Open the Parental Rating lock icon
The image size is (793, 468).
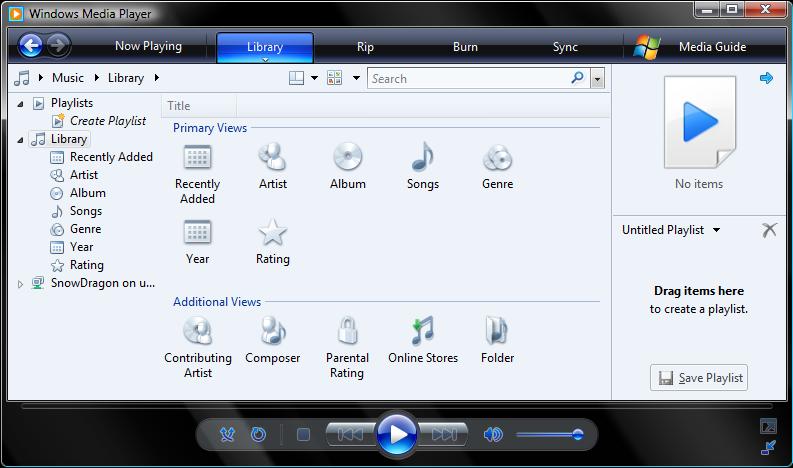pyautogui.click(x=347, y=331)
